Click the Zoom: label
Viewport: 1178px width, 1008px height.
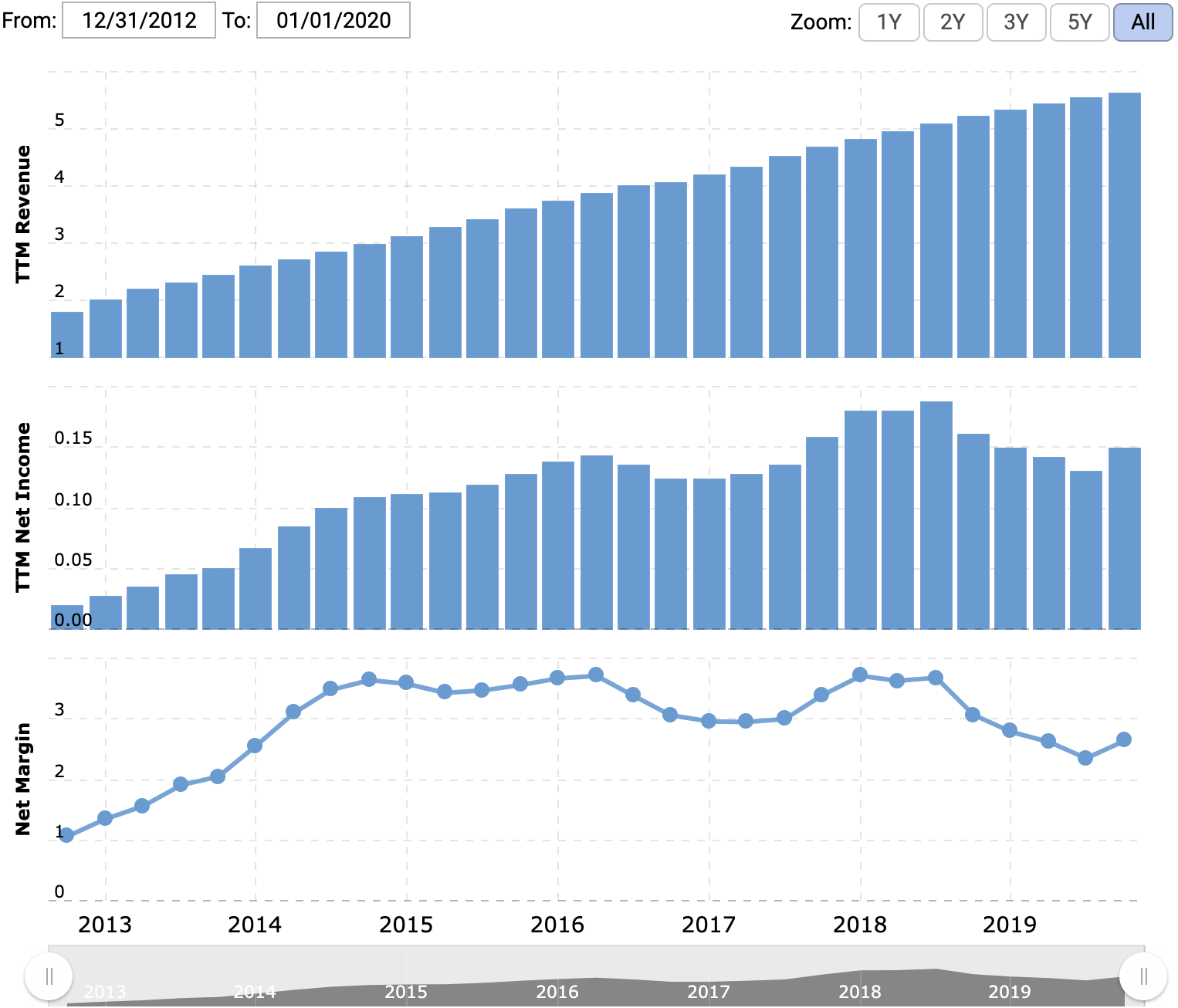point(821,22)
